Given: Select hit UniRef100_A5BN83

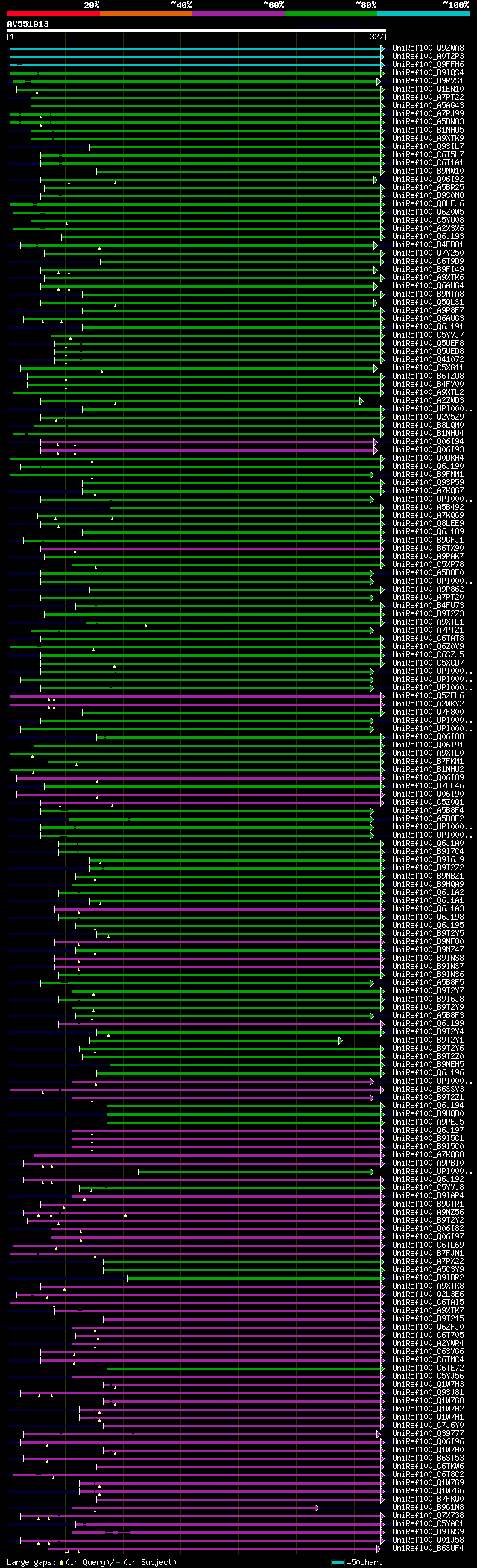Looking at the screenshot, I should [x=428, y=122].
